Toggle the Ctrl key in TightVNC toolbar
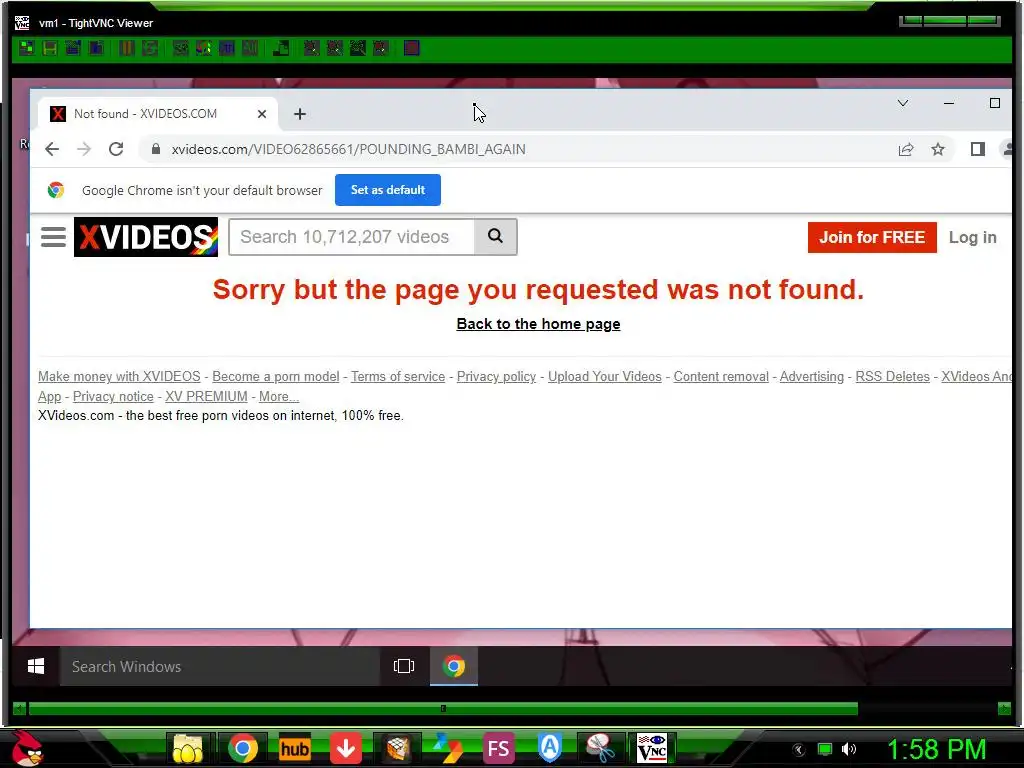The width and height of the screenshot is (1024, 768). coord(227,48)
